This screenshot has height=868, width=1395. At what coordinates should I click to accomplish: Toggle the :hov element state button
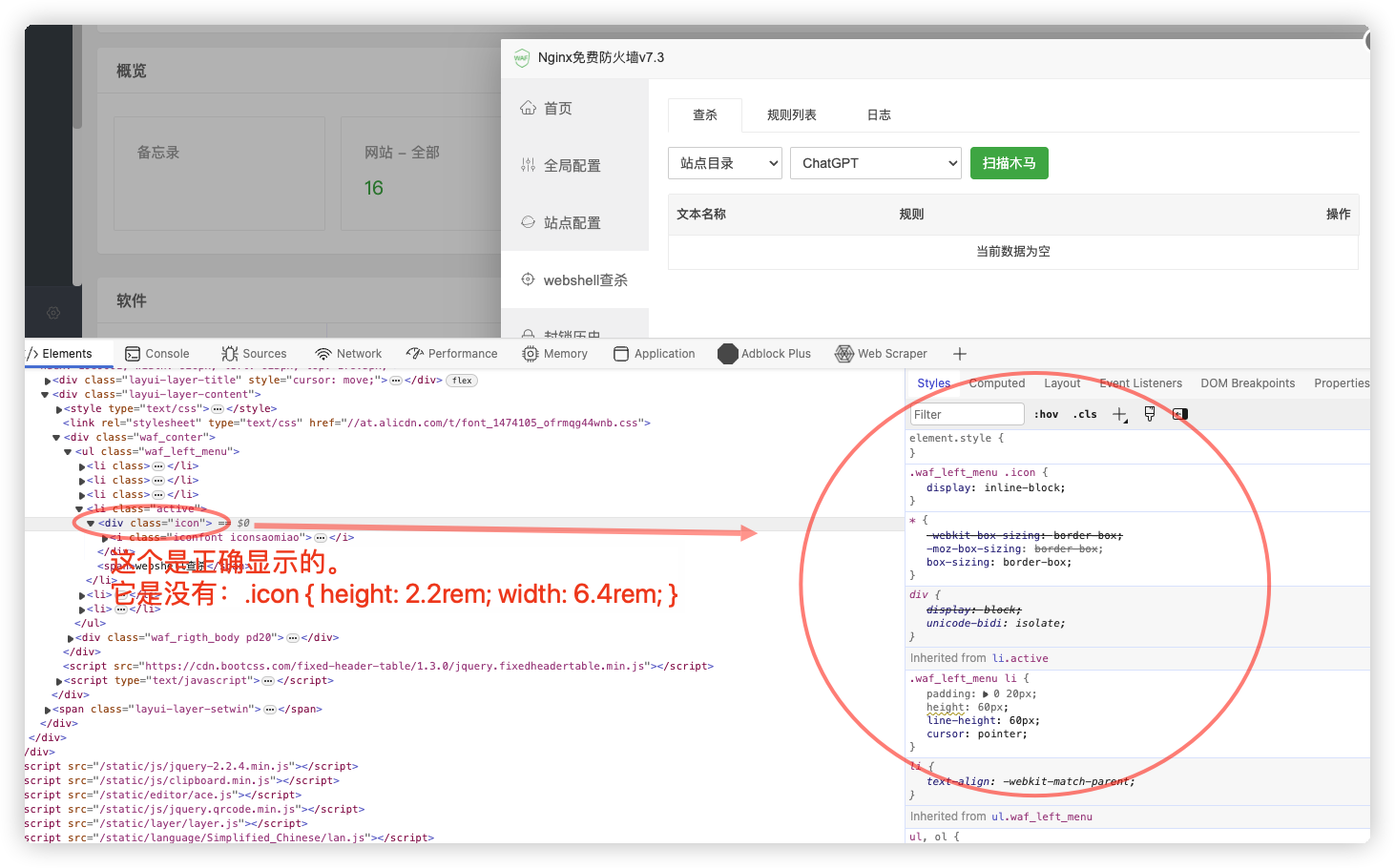coord(1047,414)
